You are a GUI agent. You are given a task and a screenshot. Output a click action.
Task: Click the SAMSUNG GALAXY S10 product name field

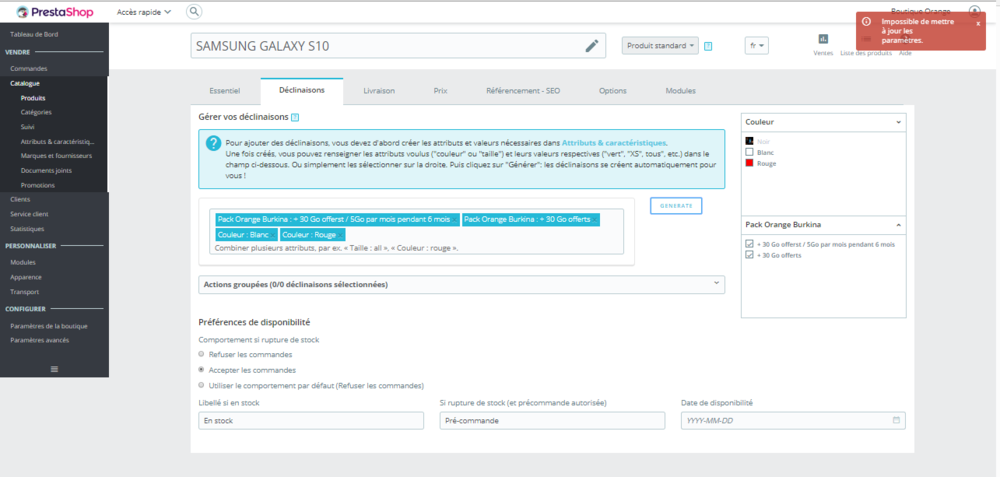coord(398,46)
